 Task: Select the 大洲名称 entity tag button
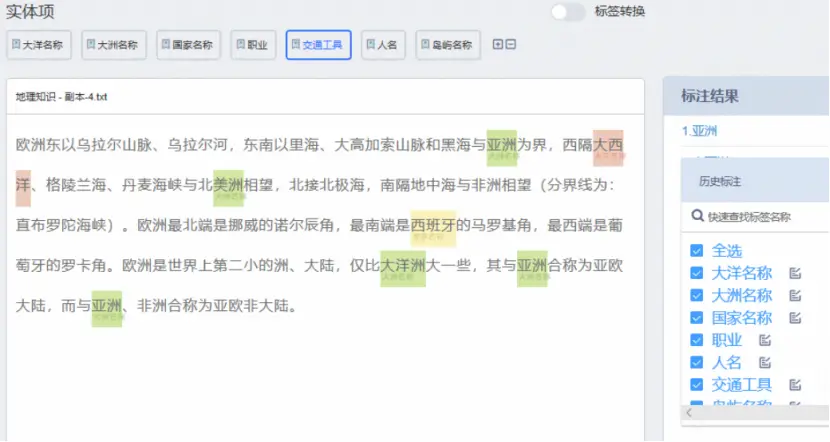114,45
